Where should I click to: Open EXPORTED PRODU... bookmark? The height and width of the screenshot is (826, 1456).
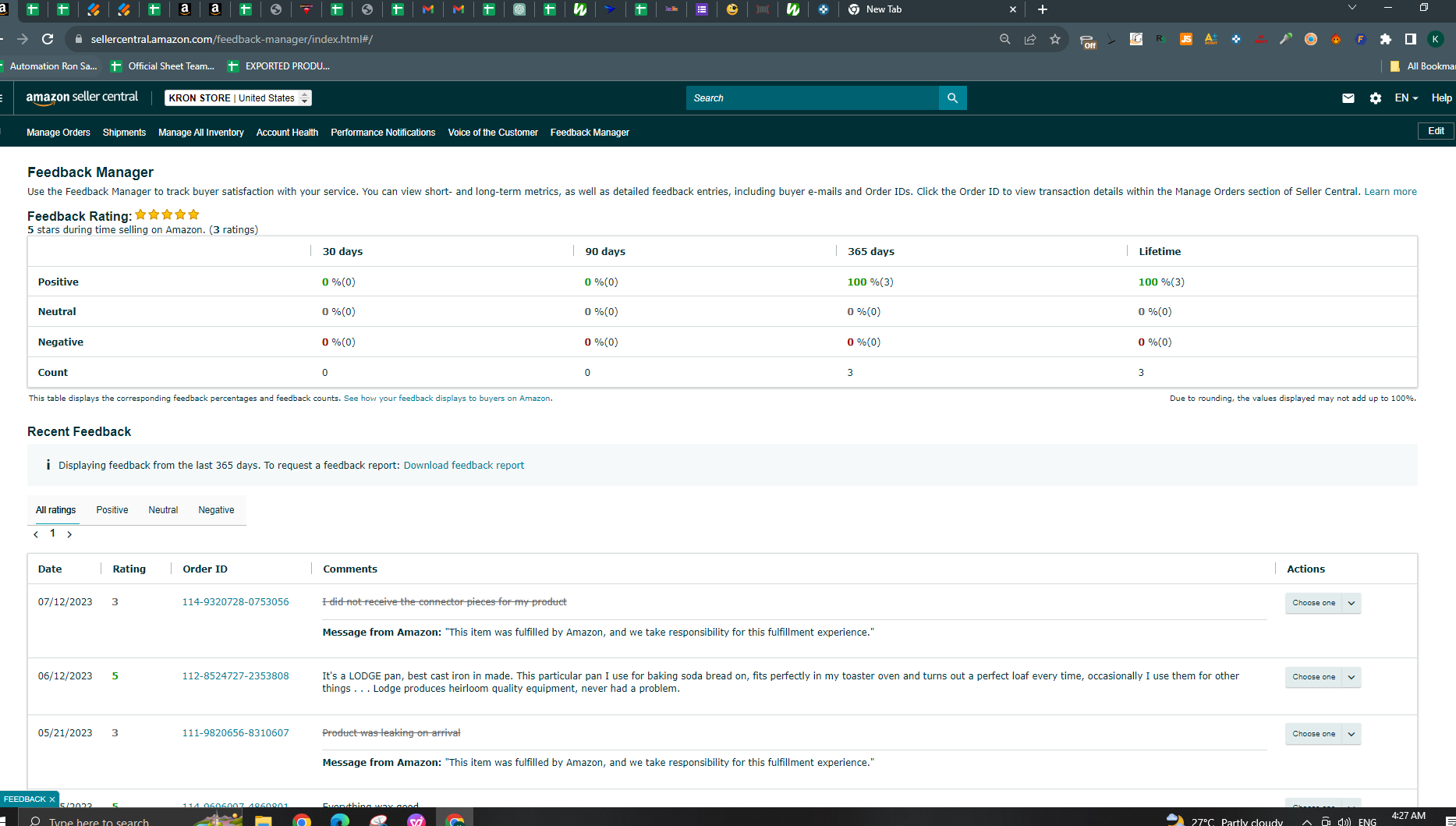click(279, 66)
